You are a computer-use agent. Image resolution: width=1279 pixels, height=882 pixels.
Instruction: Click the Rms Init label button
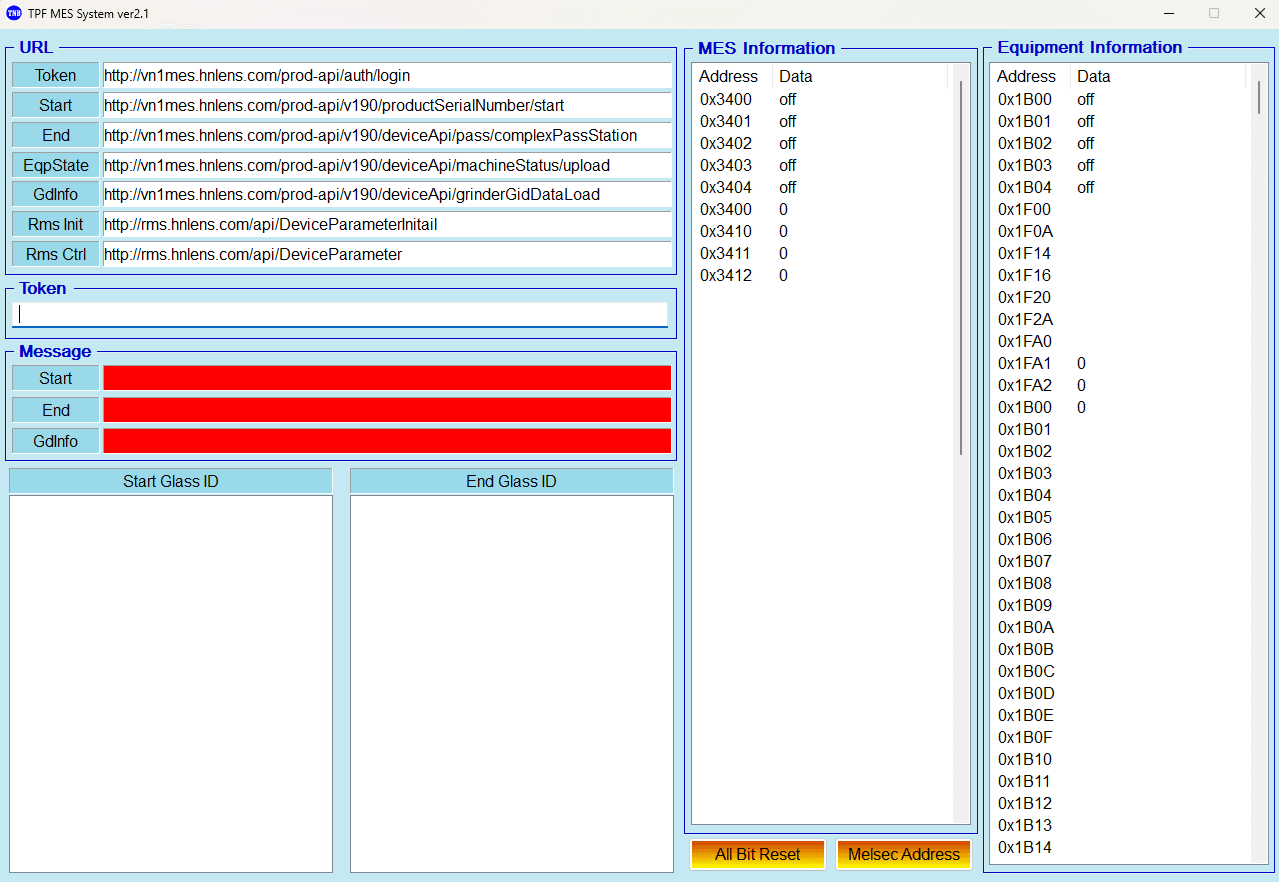point(56,224)
